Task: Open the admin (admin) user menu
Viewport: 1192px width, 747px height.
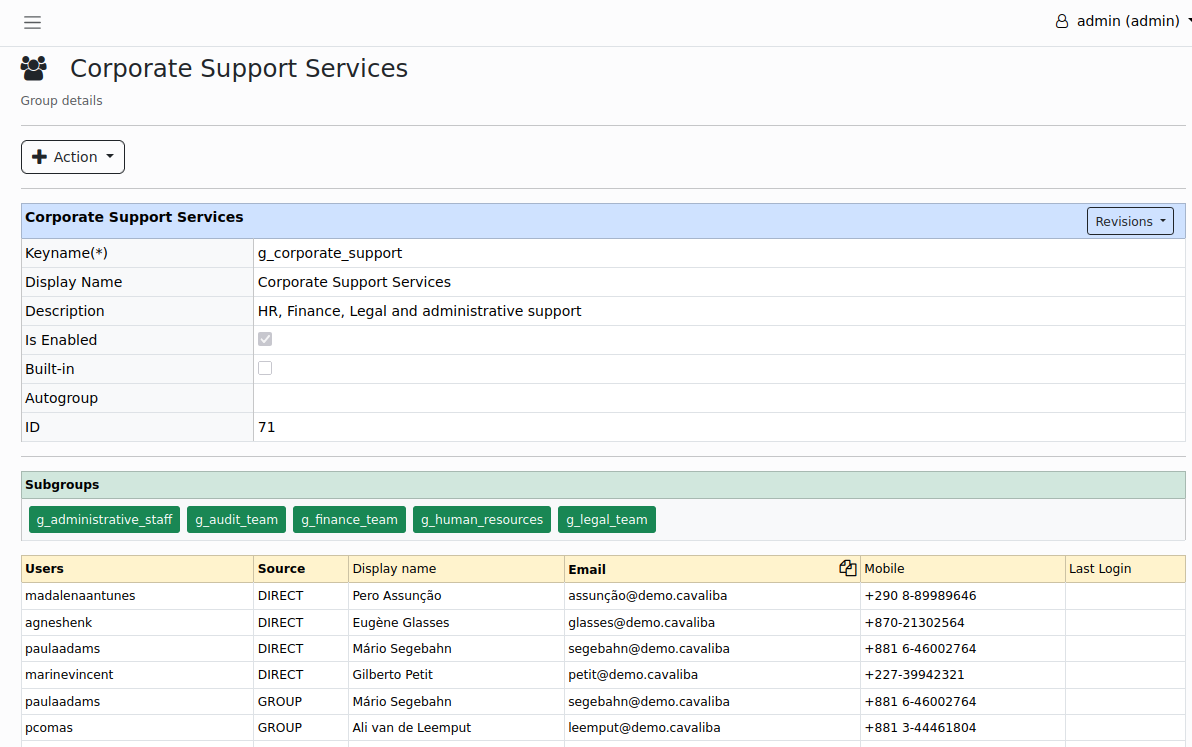Action: 1127,21
